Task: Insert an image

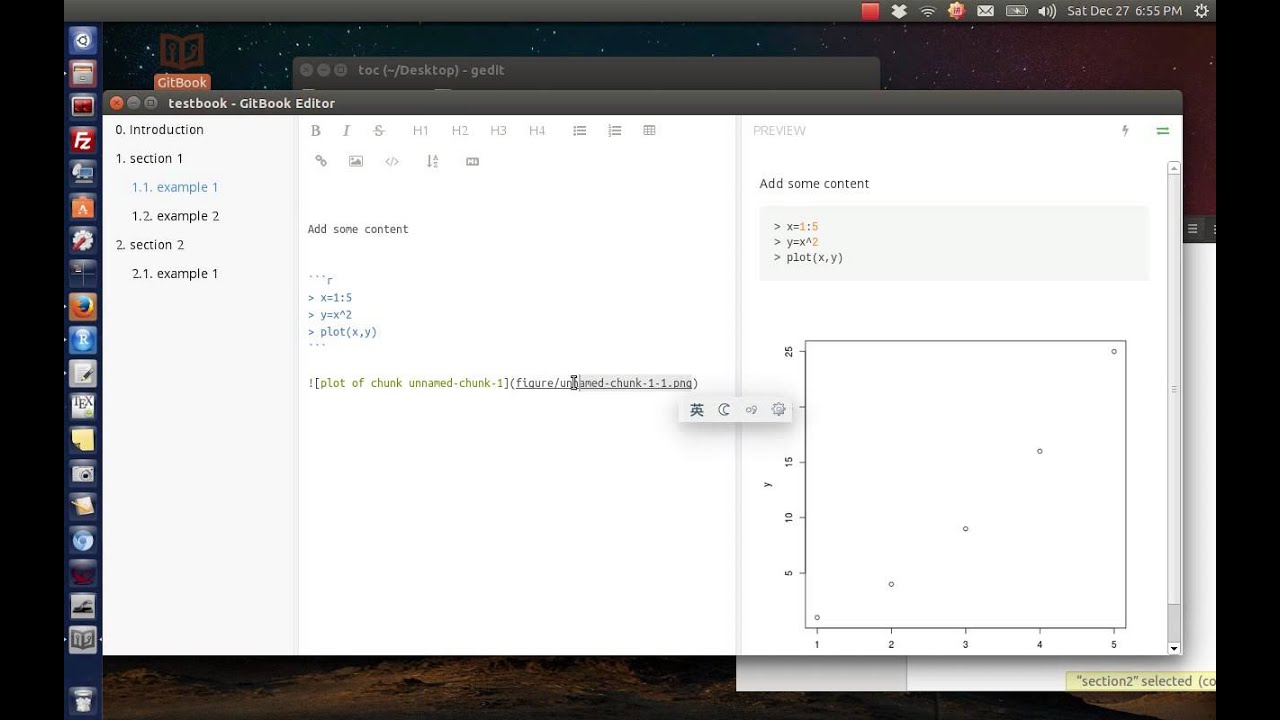Action: 356,161
